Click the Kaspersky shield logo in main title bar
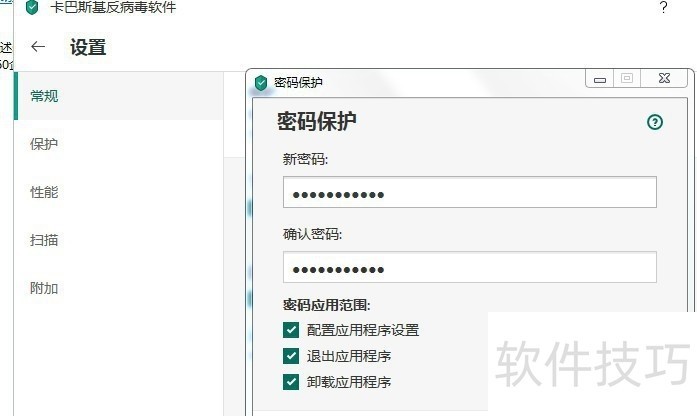 tap(32, 7)
